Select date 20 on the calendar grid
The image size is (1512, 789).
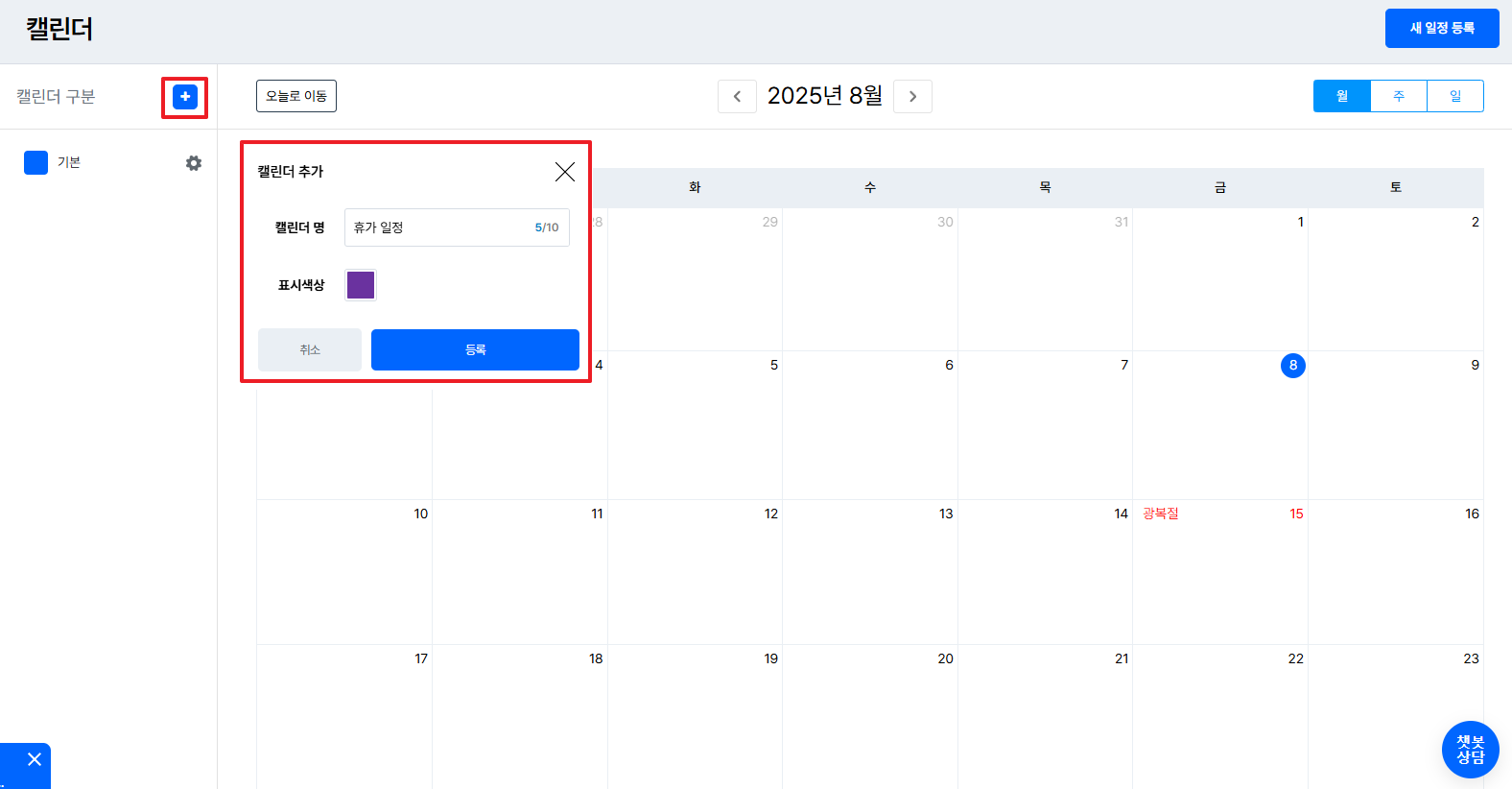[945, 658]
